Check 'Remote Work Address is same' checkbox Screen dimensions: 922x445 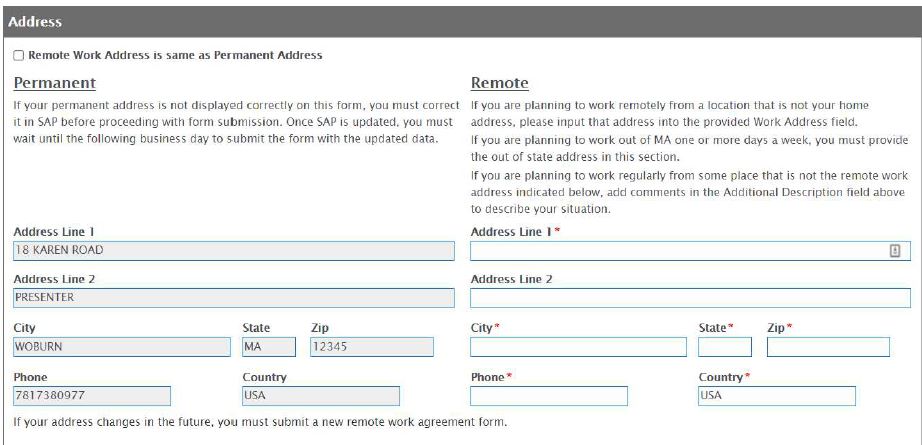coord(20,56)
